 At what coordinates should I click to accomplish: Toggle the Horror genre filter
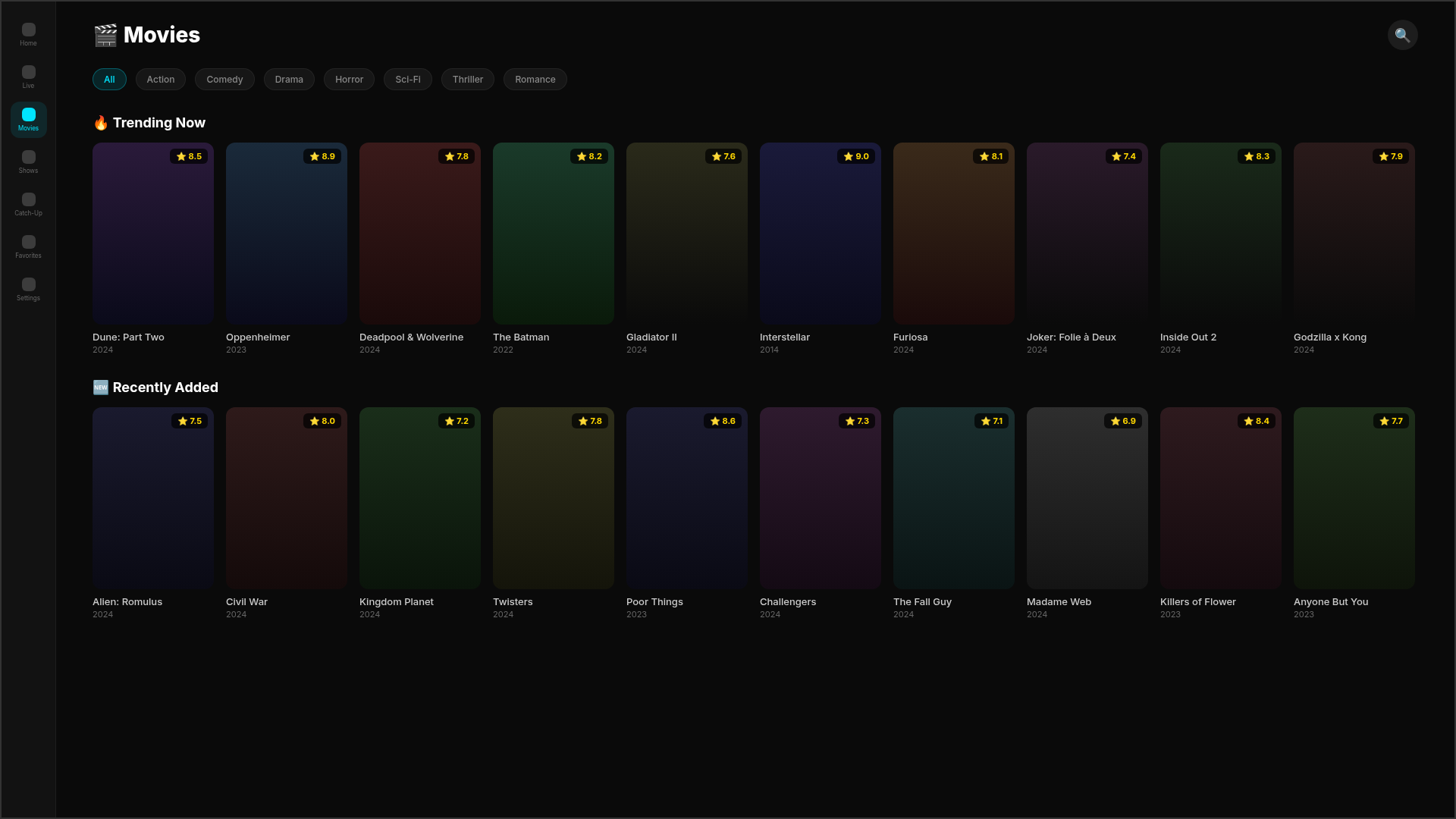(x=349, y=79)
